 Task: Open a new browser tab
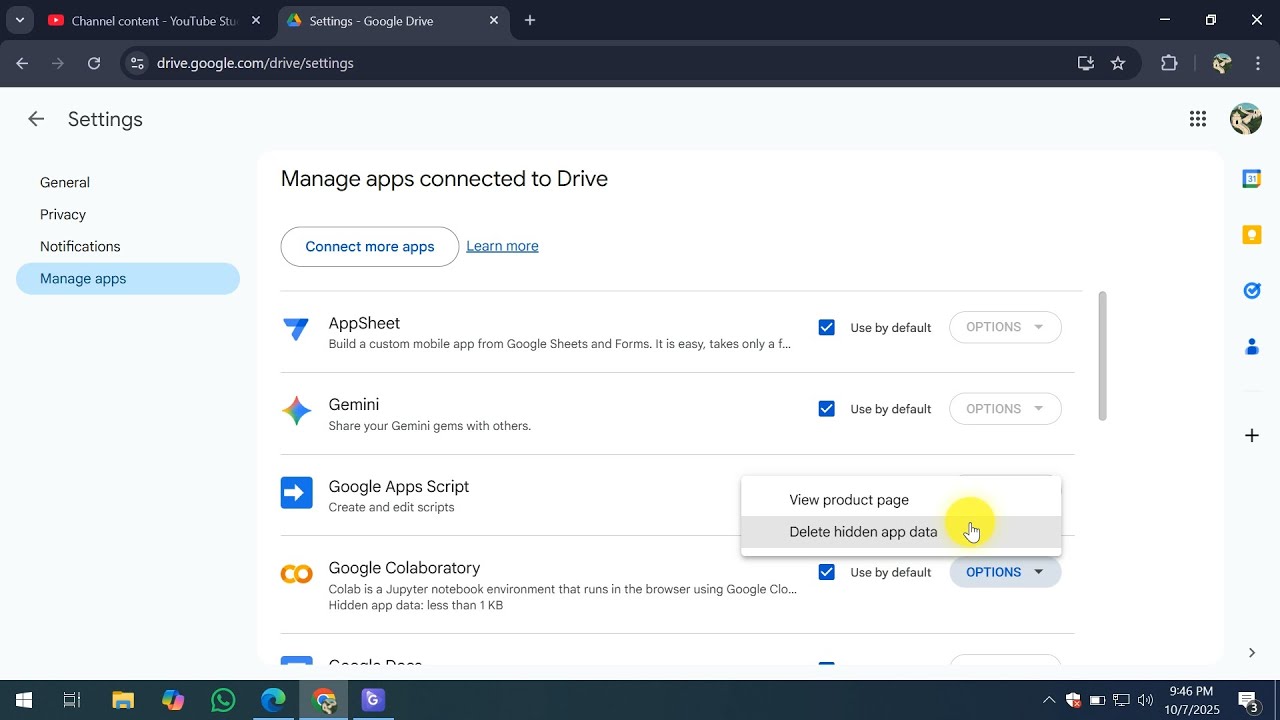click(x=530, y=20)
